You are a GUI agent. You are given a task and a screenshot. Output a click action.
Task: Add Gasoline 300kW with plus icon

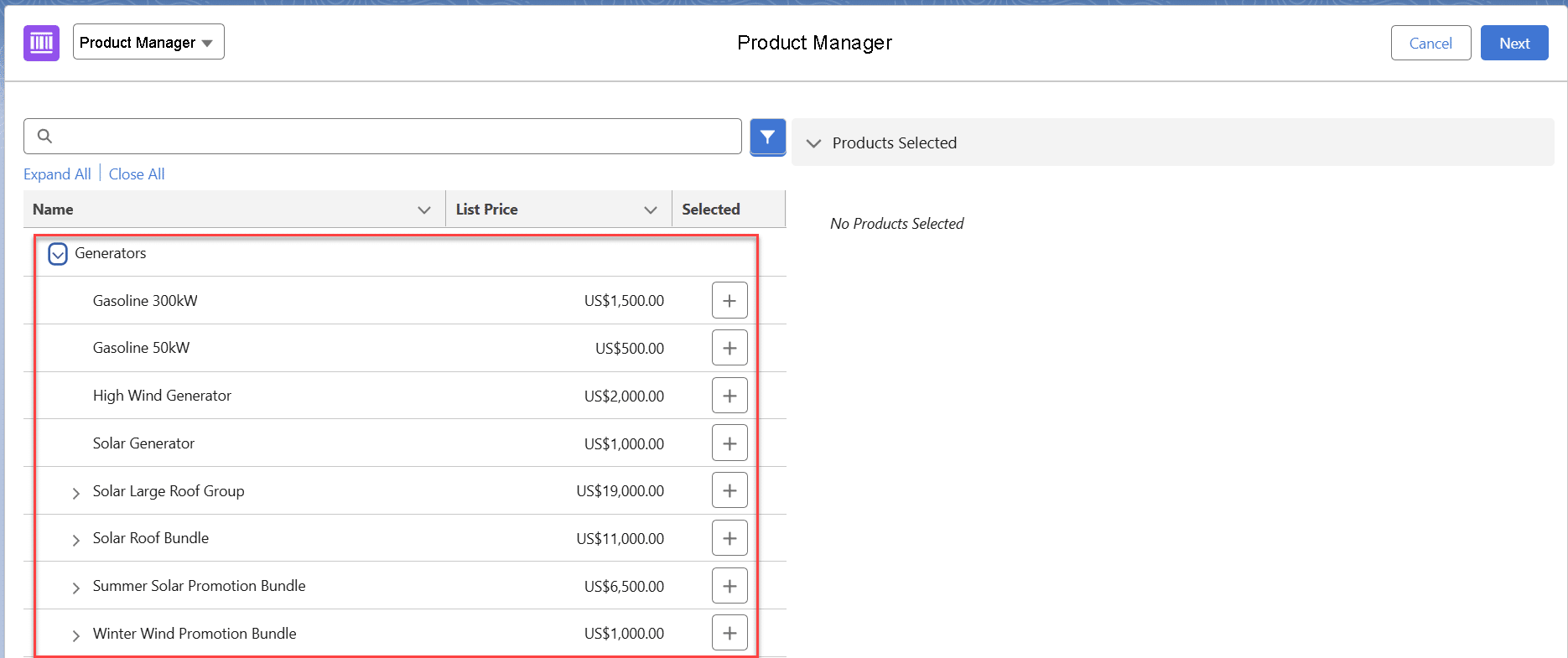(x=729, y=301)
